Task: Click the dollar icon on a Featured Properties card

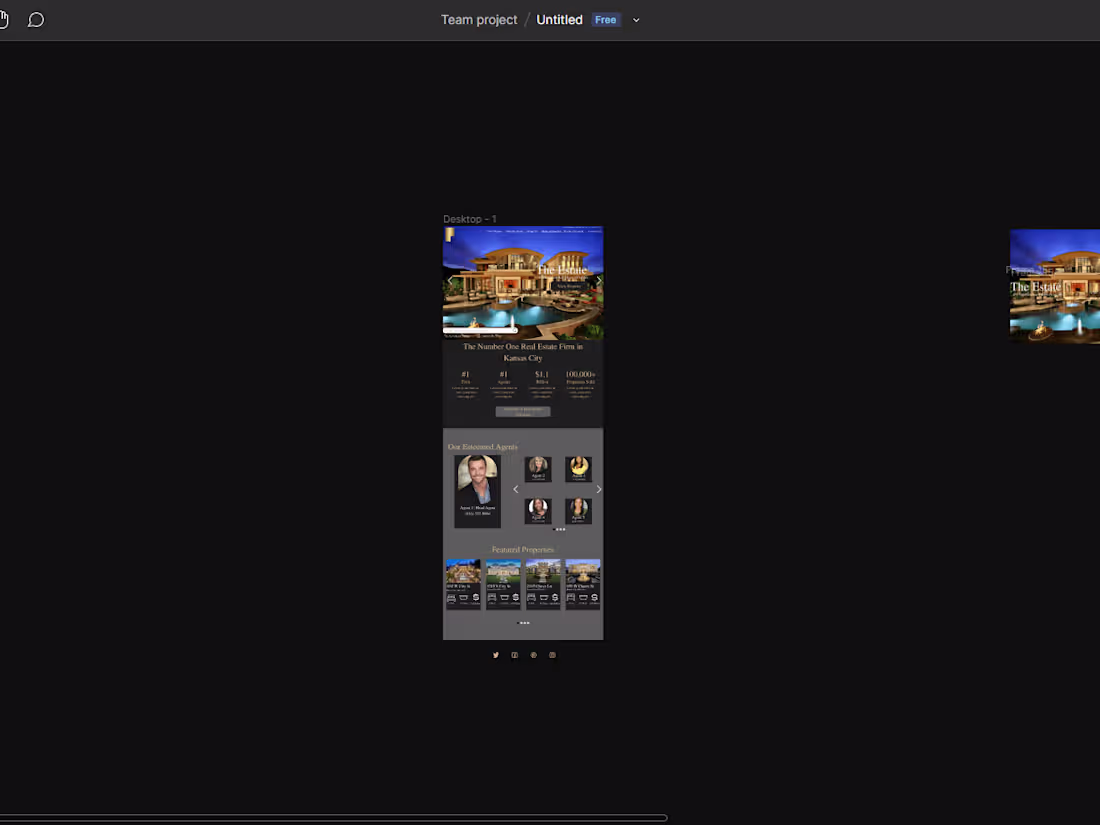Action: [475, 597]
